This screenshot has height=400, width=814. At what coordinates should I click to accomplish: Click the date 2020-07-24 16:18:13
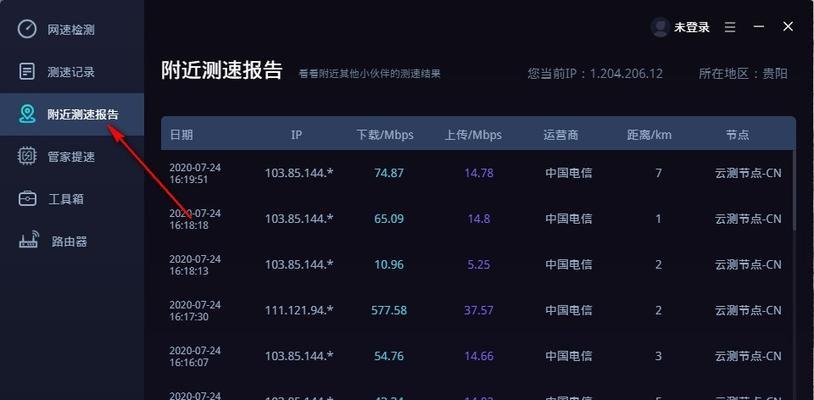tap(195, 265)
